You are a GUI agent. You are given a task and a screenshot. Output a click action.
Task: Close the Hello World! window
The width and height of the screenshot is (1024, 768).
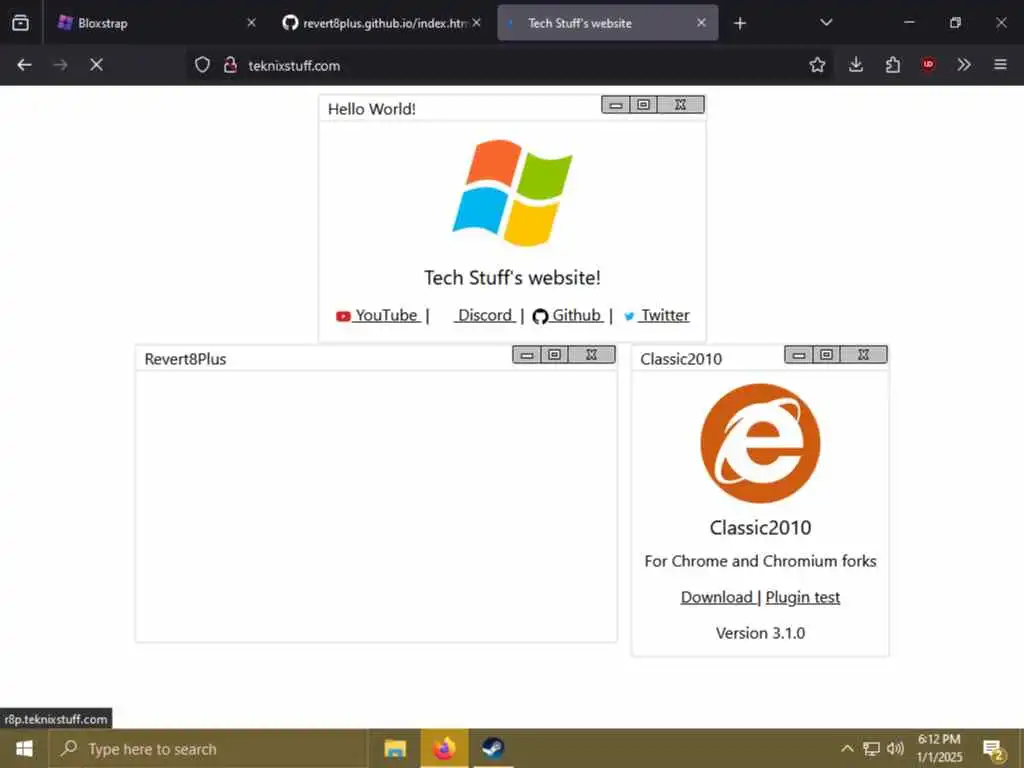[680, 104]
